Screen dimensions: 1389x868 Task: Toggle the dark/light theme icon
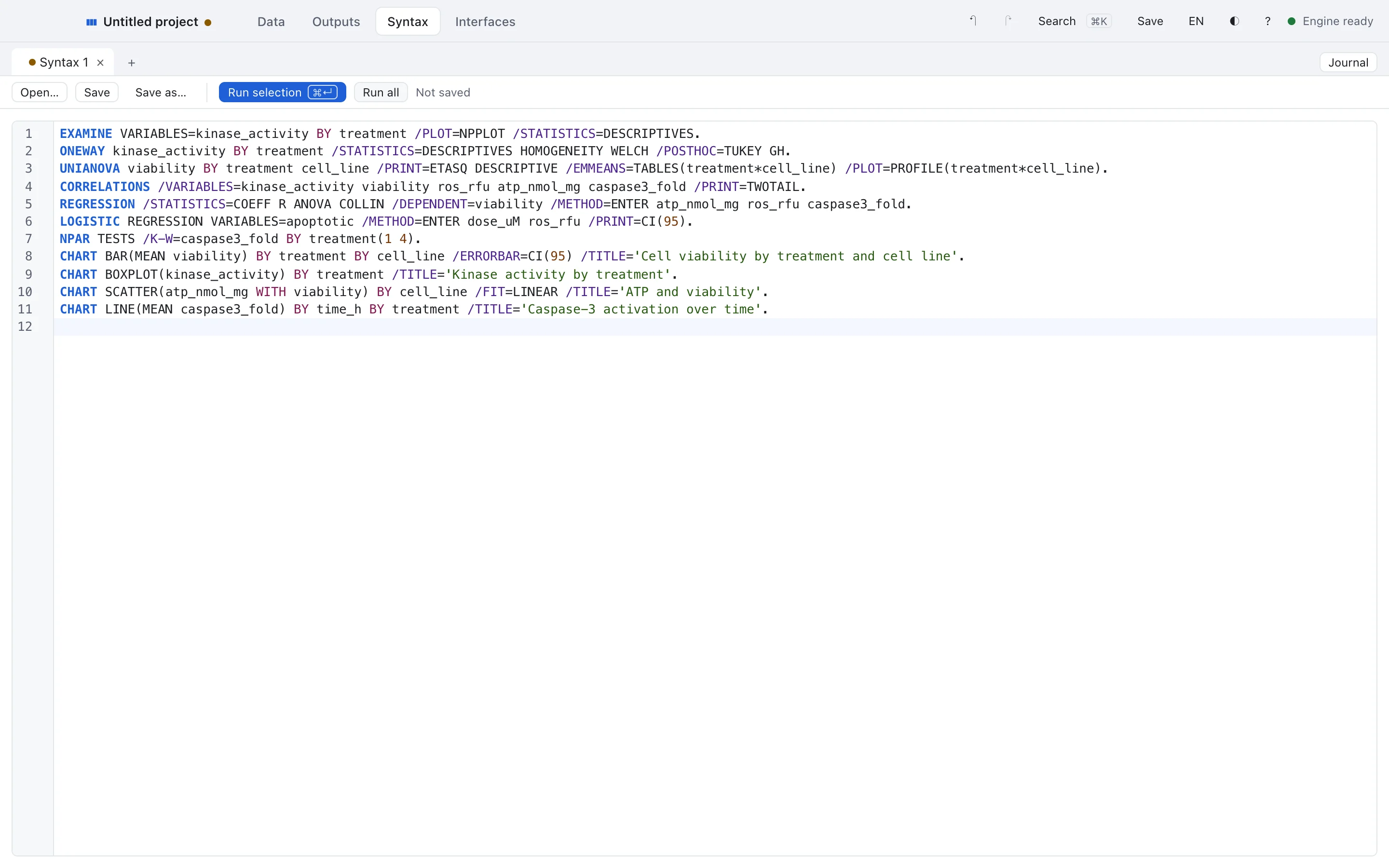point(1234,21)
